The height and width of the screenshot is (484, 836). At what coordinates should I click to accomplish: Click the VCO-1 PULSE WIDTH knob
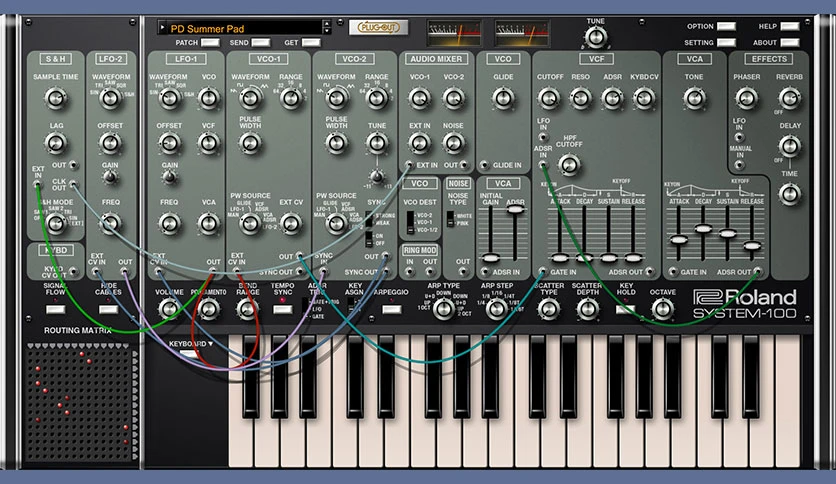[250, 143]
